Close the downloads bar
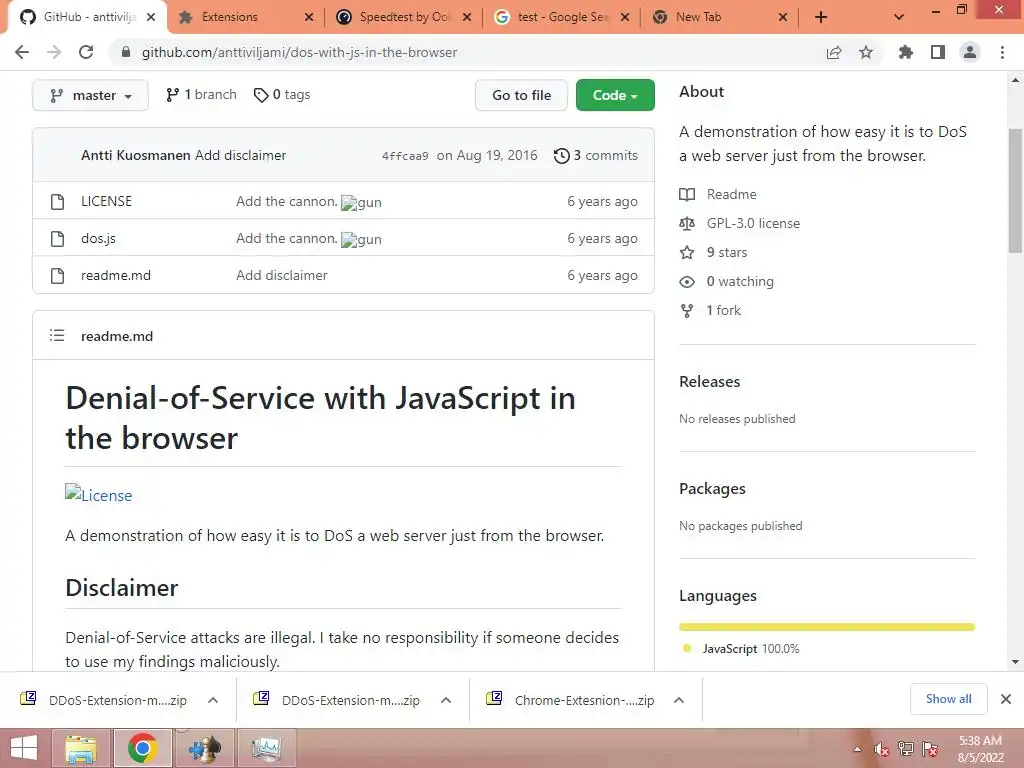Viewport: 1024px width, 768px height. (1006, 699)
